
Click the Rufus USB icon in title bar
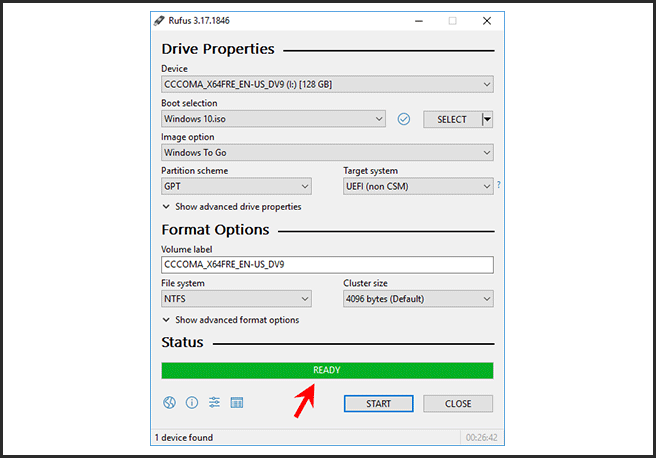159,20
